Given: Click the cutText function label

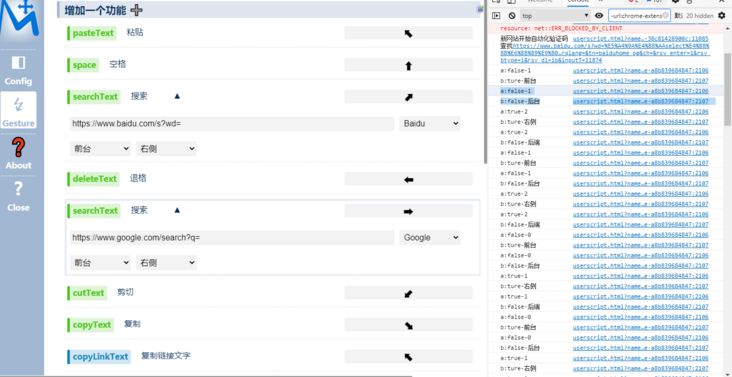Looking at the screenshot, I should [x=88, y=293].
